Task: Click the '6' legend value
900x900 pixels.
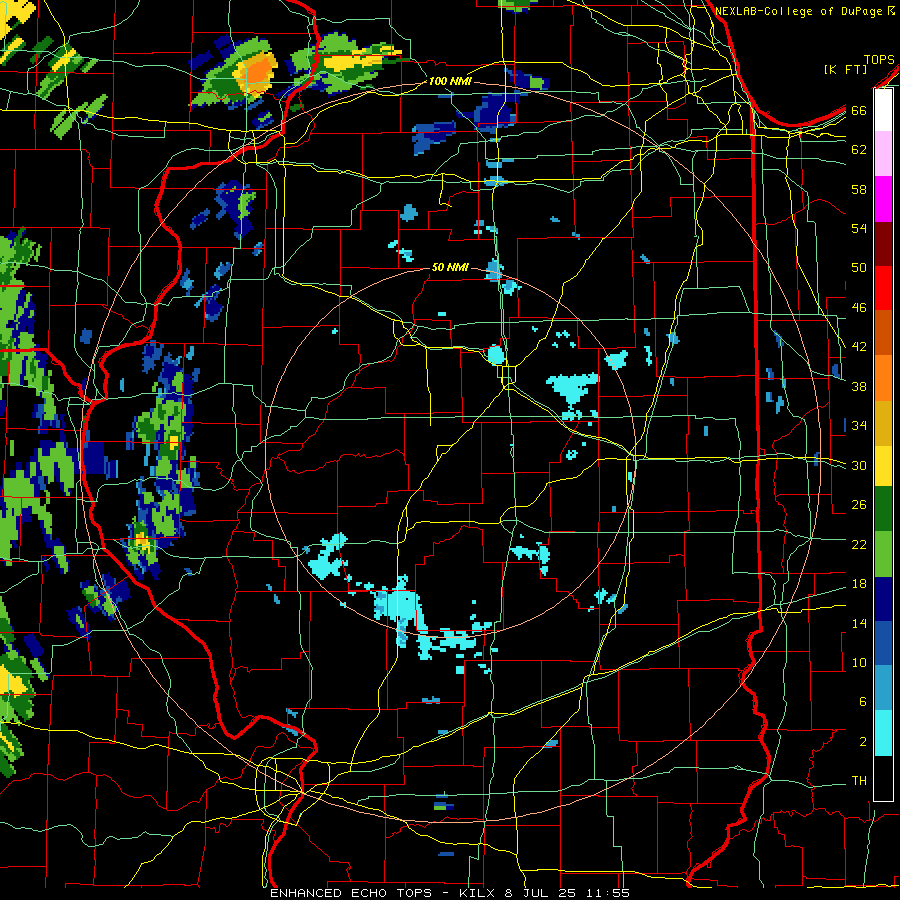Action: click(x=863, y=702)
